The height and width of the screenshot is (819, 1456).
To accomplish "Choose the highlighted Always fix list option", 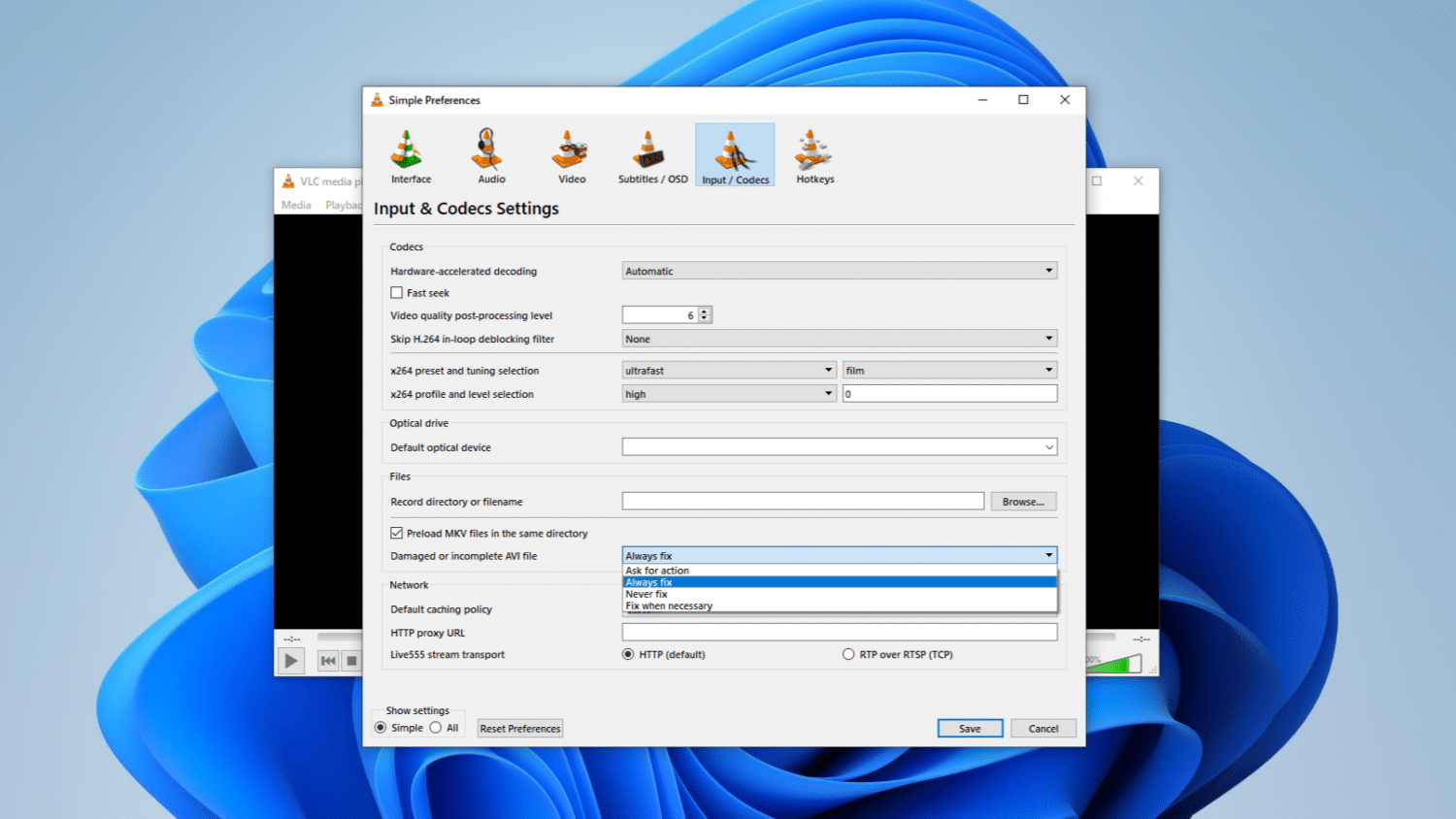I will click(840, 582).
